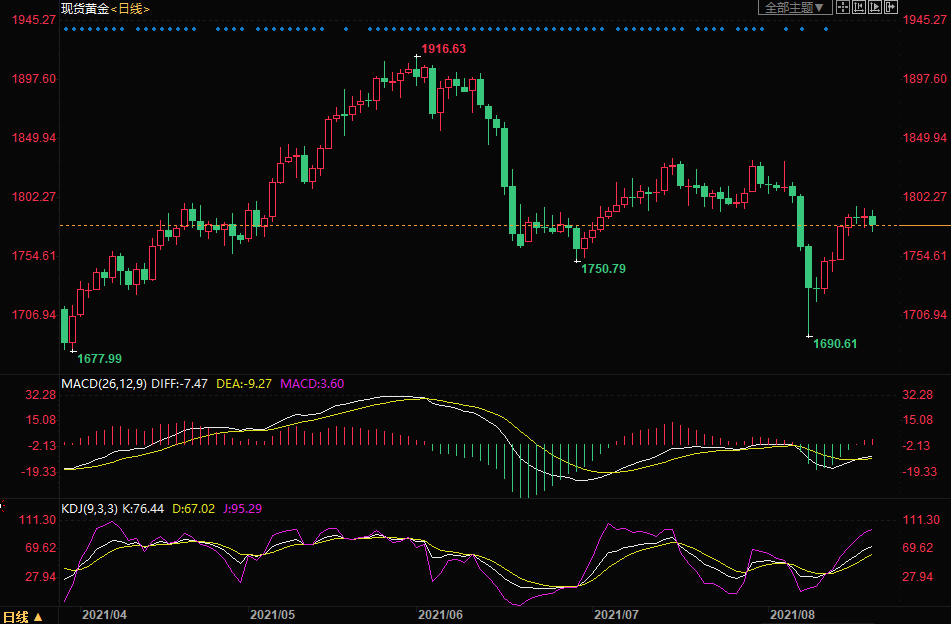Click the crosshair cursor icon in top toolbar
Screen dimensions: 951x624
[842, 8]
